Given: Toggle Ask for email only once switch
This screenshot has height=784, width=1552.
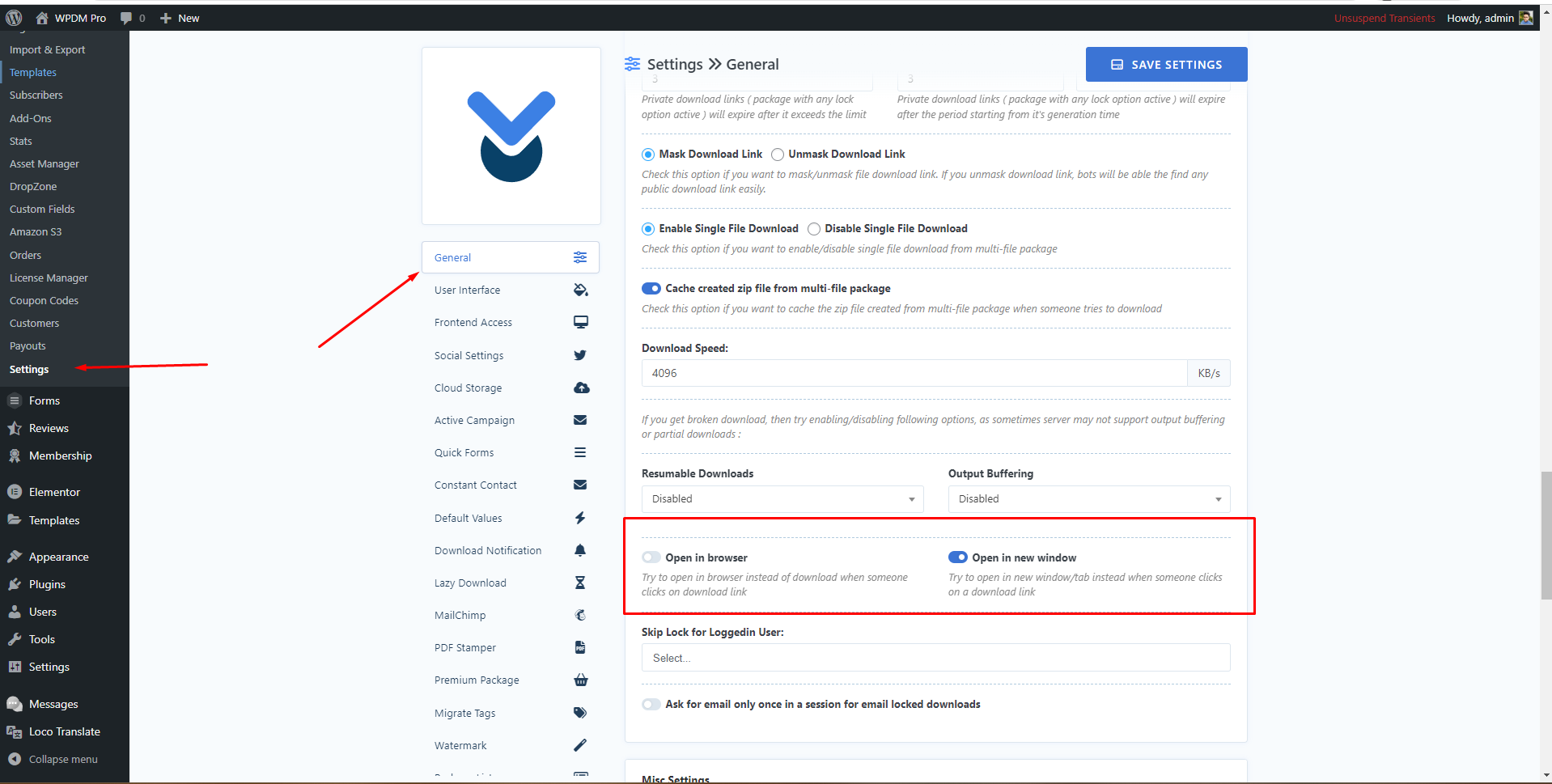Looking at the screenshot, I should point(651,704).
